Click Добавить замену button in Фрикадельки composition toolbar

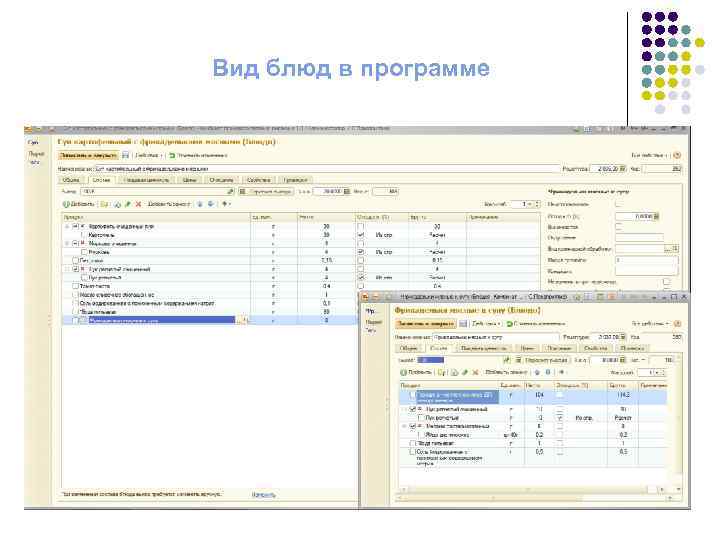pyautogui.click(x=506, y=372)
